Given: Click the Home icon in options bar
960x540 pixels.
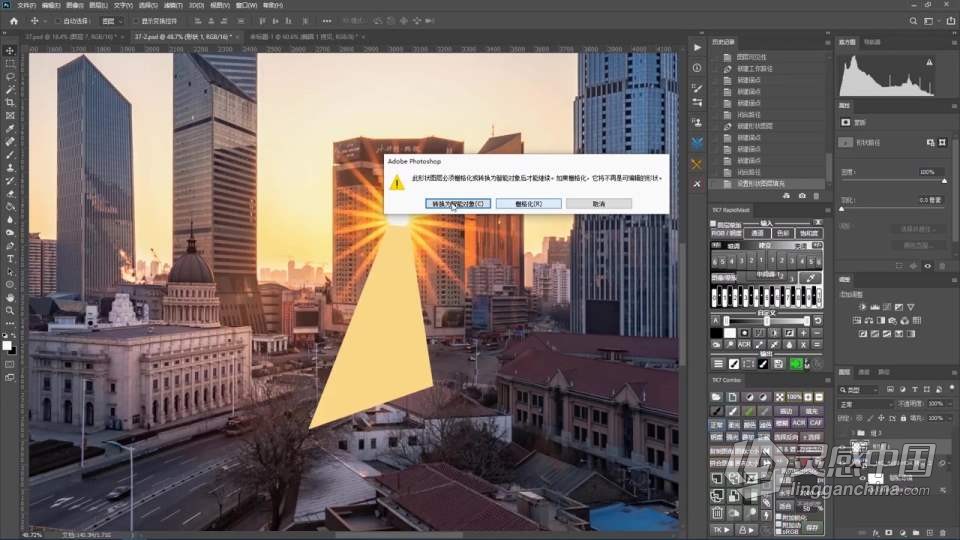Looking at the screenshot, I should pos(13,21).
